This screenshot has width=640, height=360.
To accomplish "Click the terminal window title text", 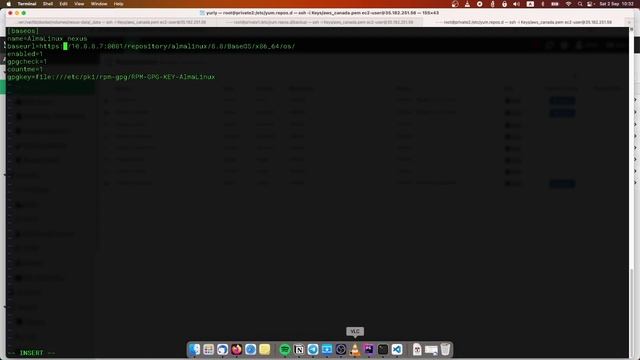I will click(322, 13).
